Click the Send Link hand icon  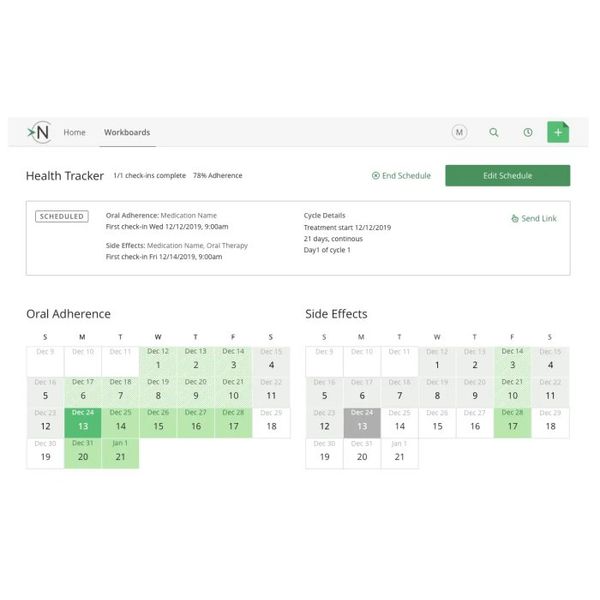pyautogui.click(x=514, y=218)
